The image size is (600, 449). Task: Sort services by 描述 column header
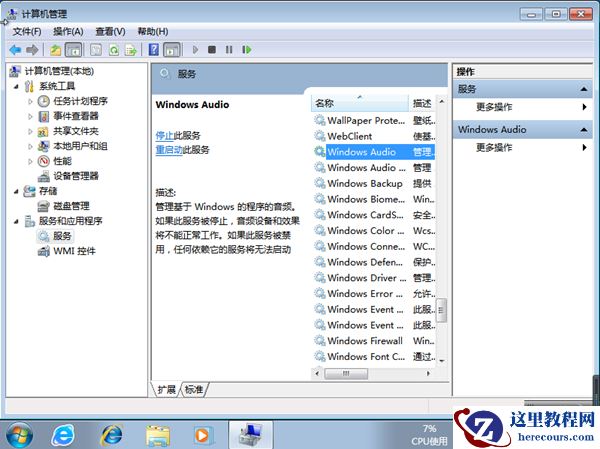422,103
